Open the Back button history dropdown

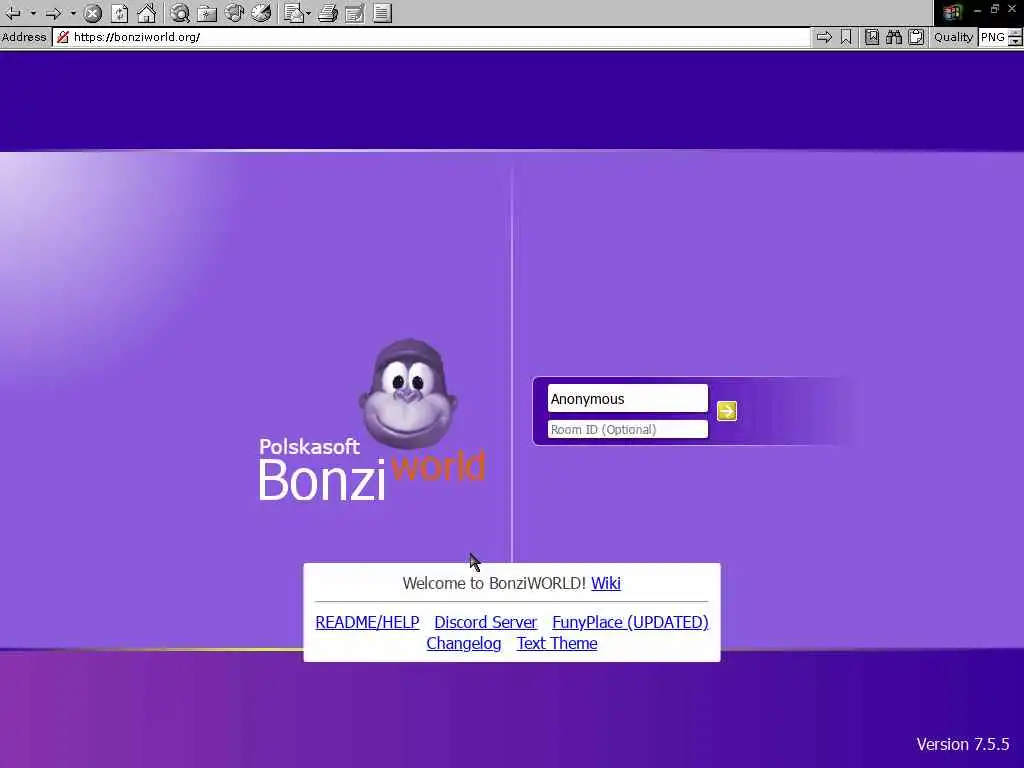tap(33, 12)
